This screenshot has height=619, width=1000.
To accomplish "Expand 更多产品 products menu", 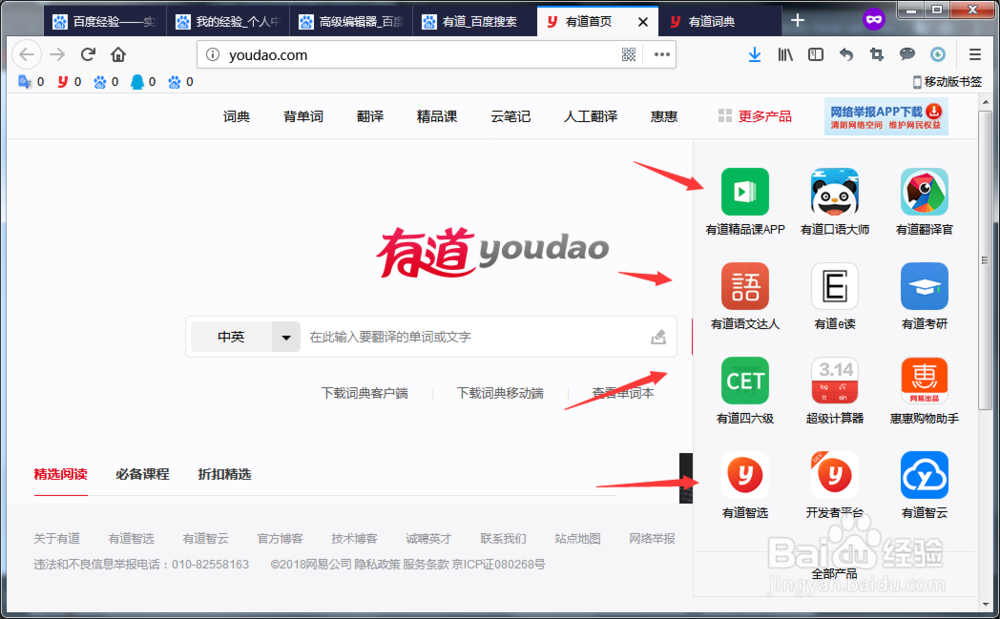I will click(755, 117).
